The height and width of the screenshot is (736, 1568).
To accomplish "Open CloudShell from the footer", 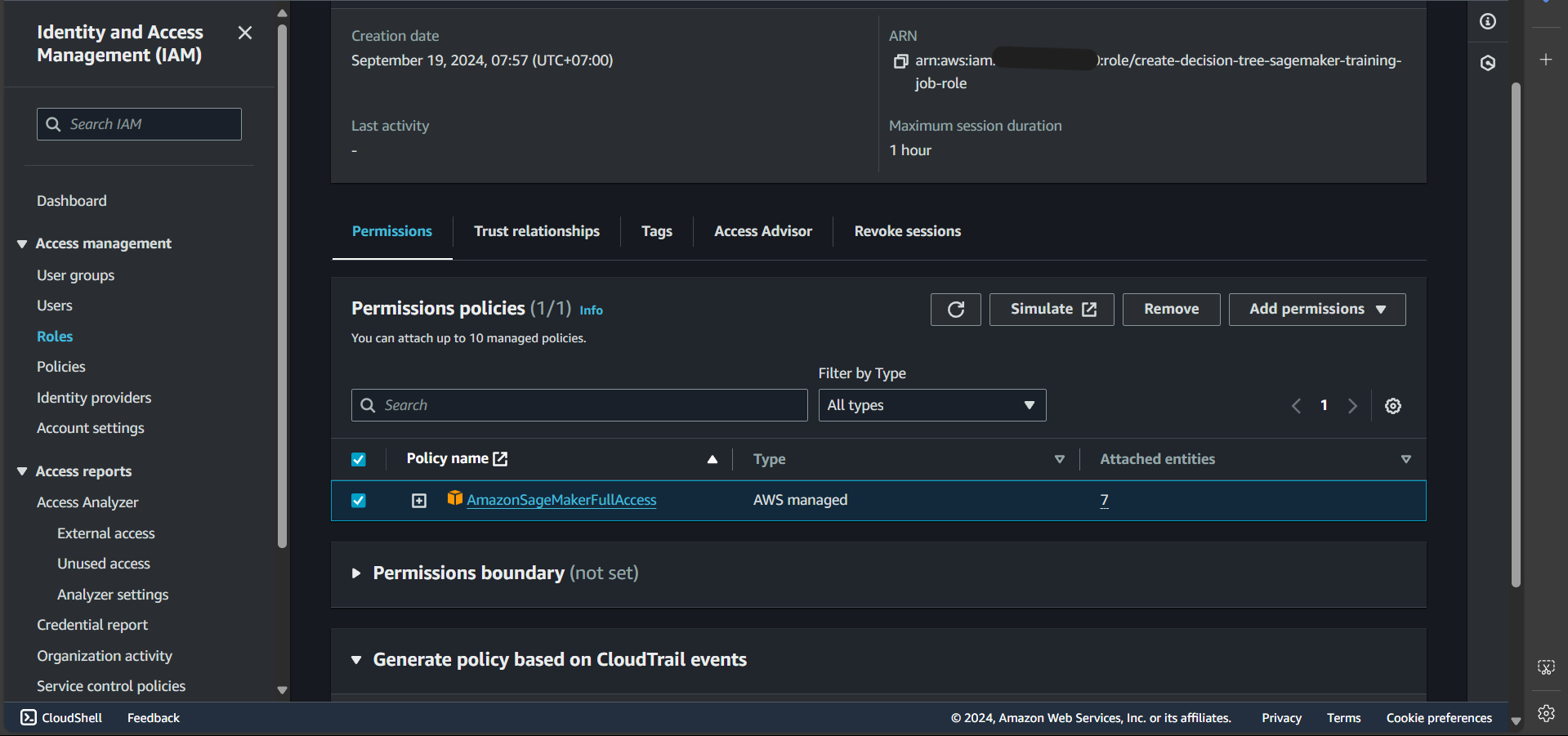I will (x=62, y=717).
